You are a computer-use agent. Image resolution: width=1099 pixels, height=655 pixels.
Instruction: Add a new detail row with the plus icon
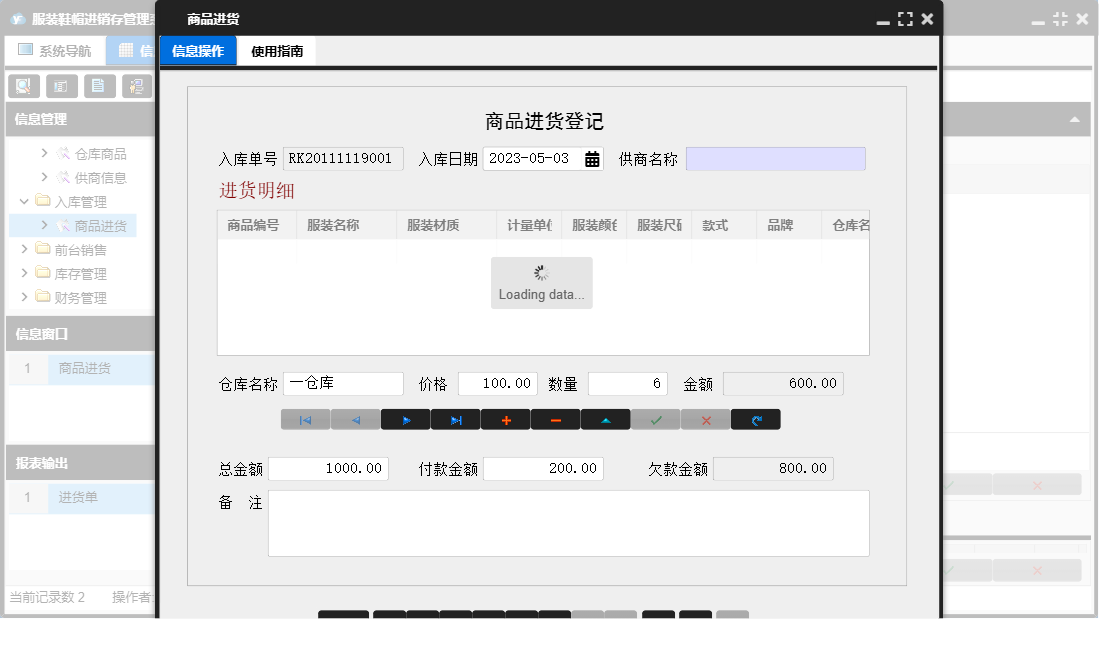(x=506, y=419)
